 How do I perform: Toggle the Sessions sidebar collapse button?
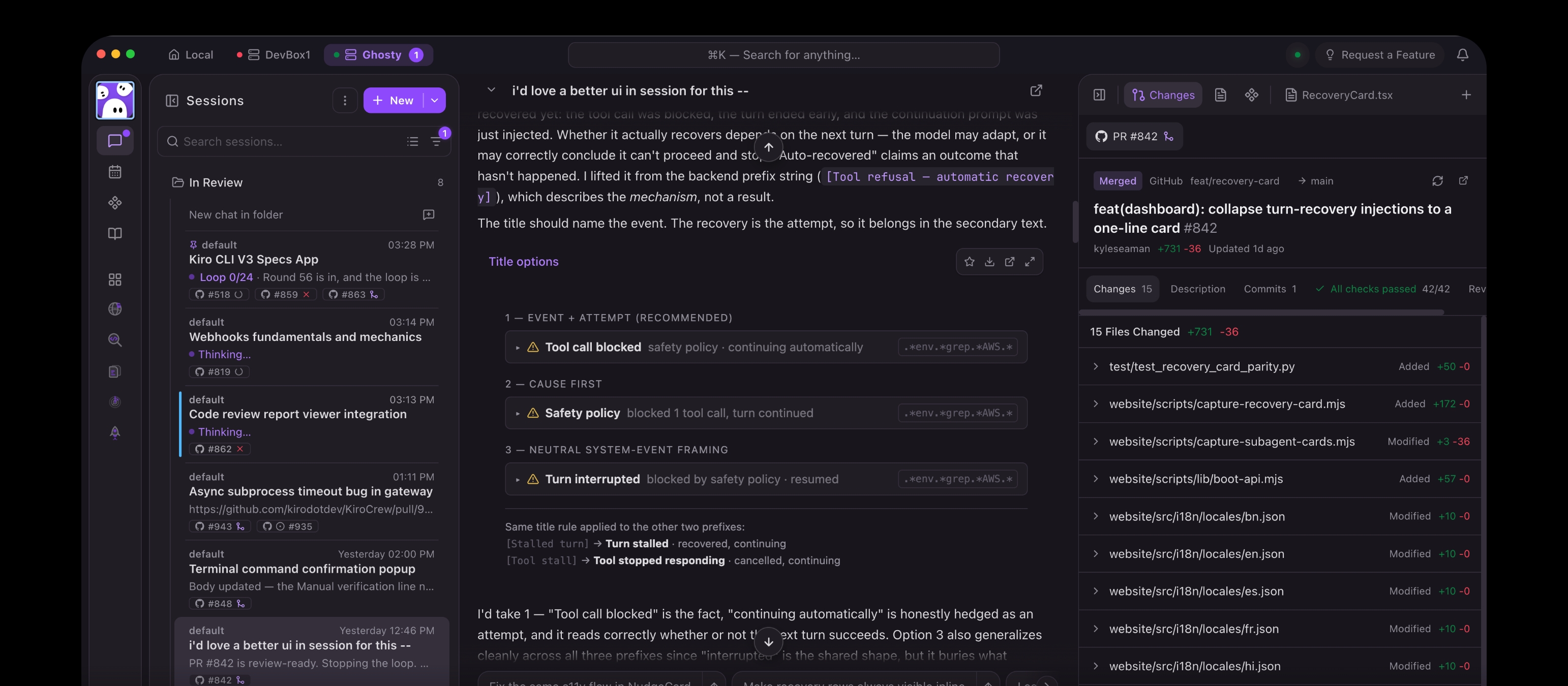tap(172, 100)
